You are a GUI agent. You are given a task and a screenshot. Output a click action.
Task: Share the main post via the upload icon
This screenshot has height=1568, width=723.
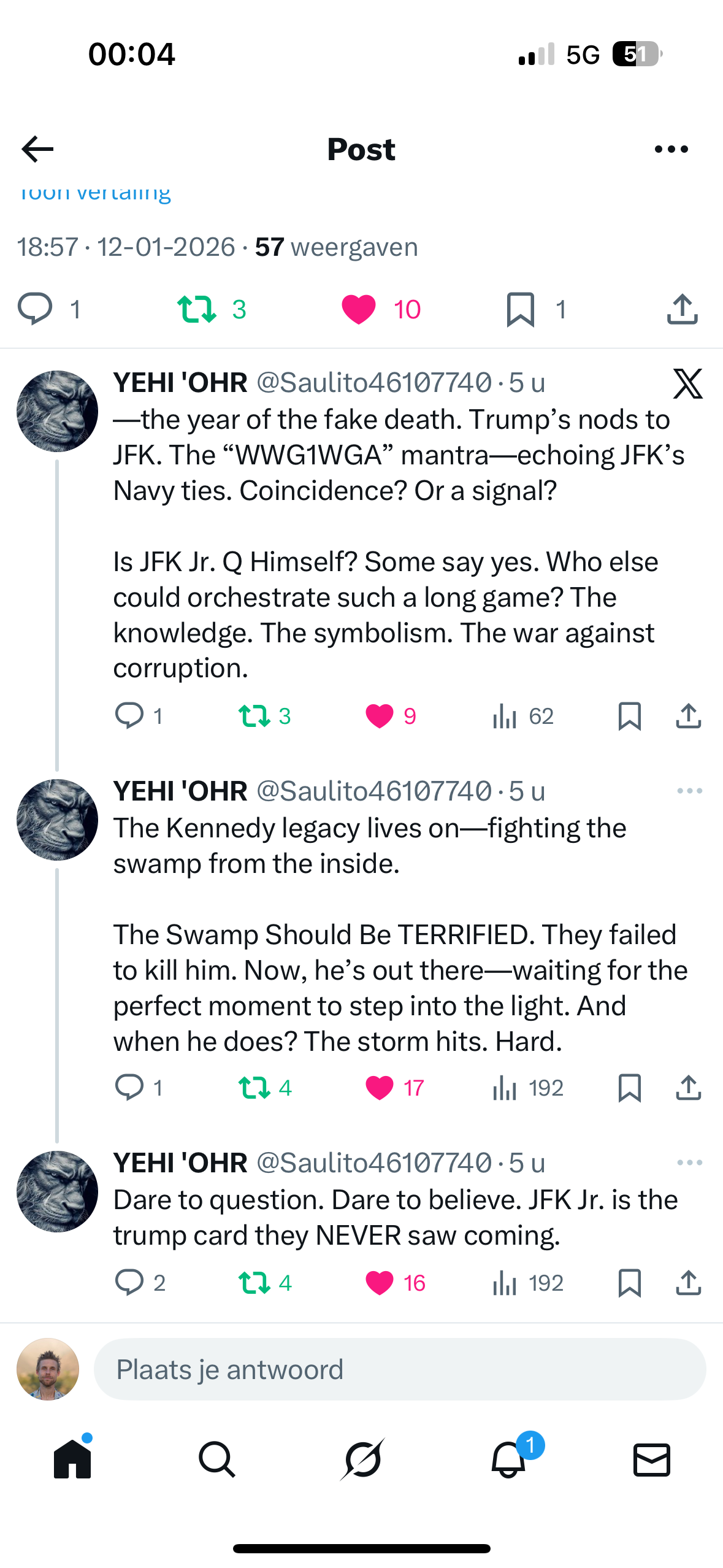pos(682,309)
